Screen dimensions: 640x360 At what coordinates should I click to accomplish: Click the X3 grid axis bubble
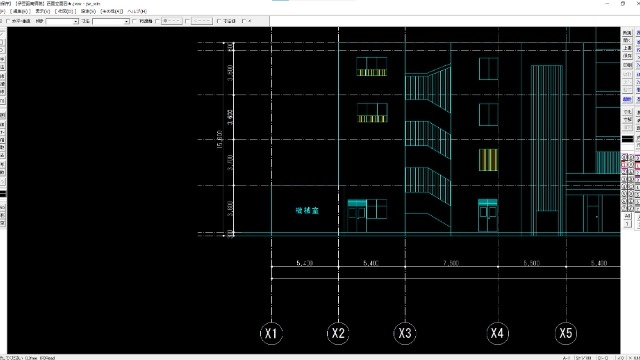404,333
